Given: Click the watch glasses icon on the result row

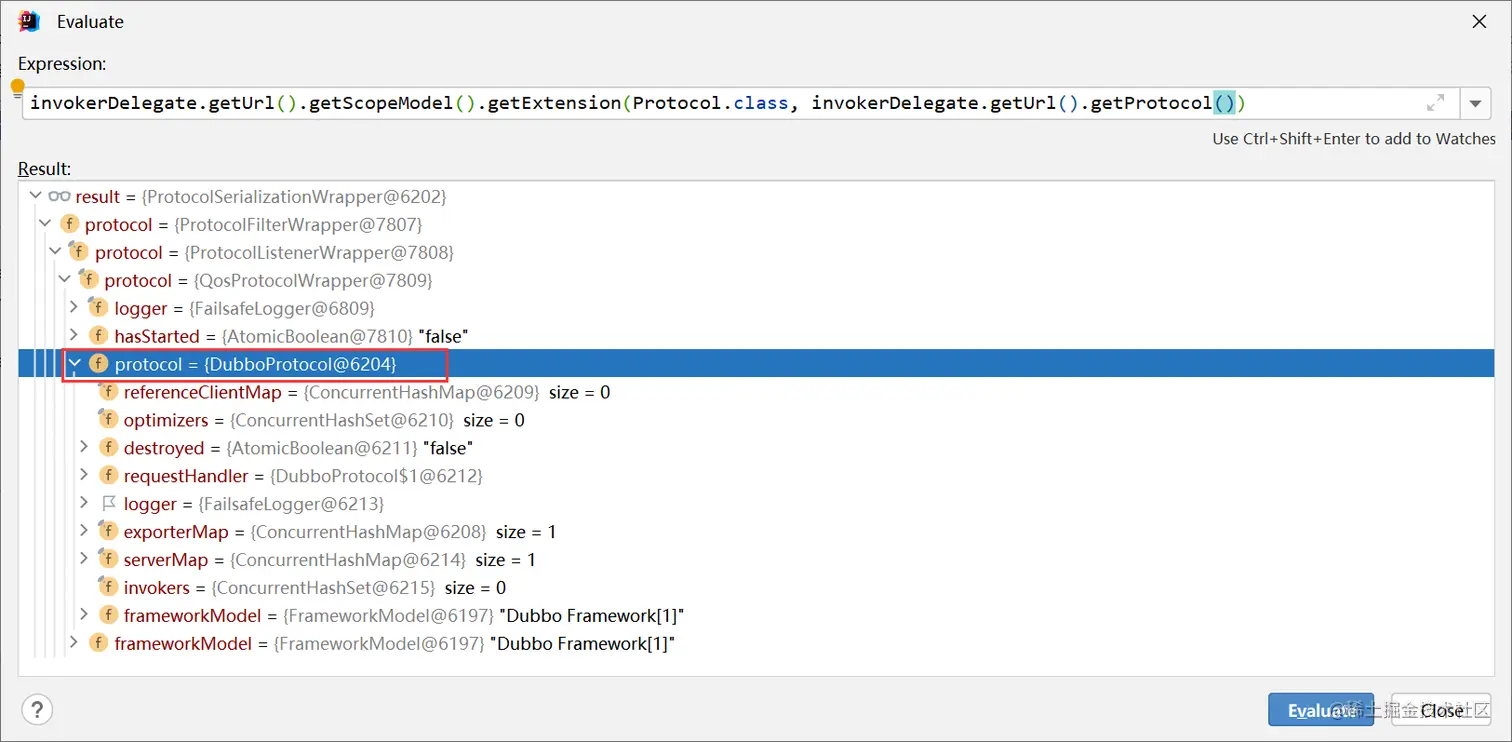Looking at the screenshot, I should (59, 196).
